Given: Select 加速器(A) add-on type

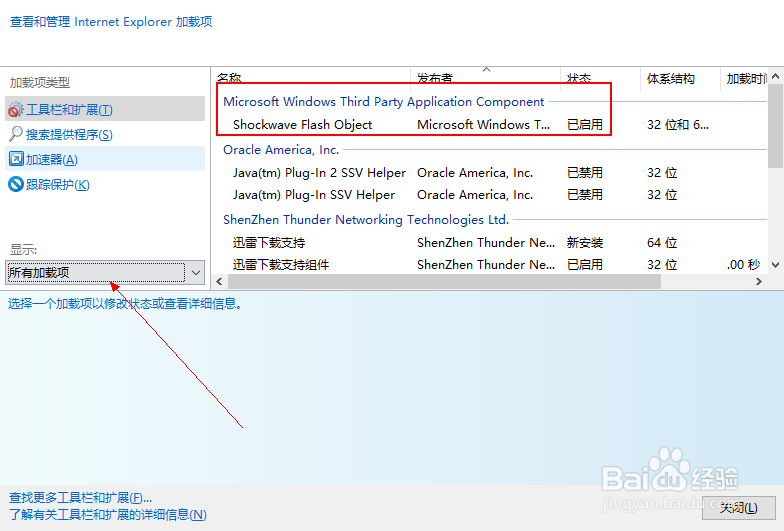Looking at the screenshot, I should point(105,159).
